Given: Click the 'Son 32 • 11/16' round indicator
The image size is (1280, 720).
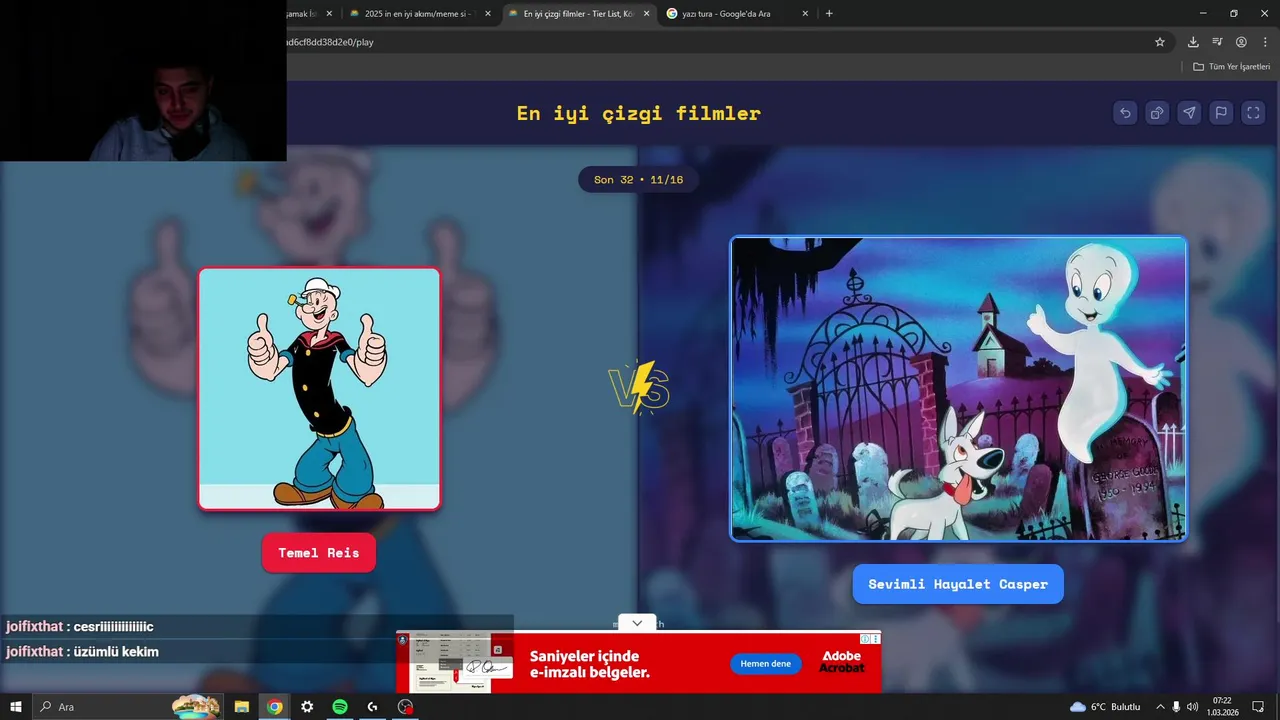Looking at the screenshot, I should tap(638, 180).
